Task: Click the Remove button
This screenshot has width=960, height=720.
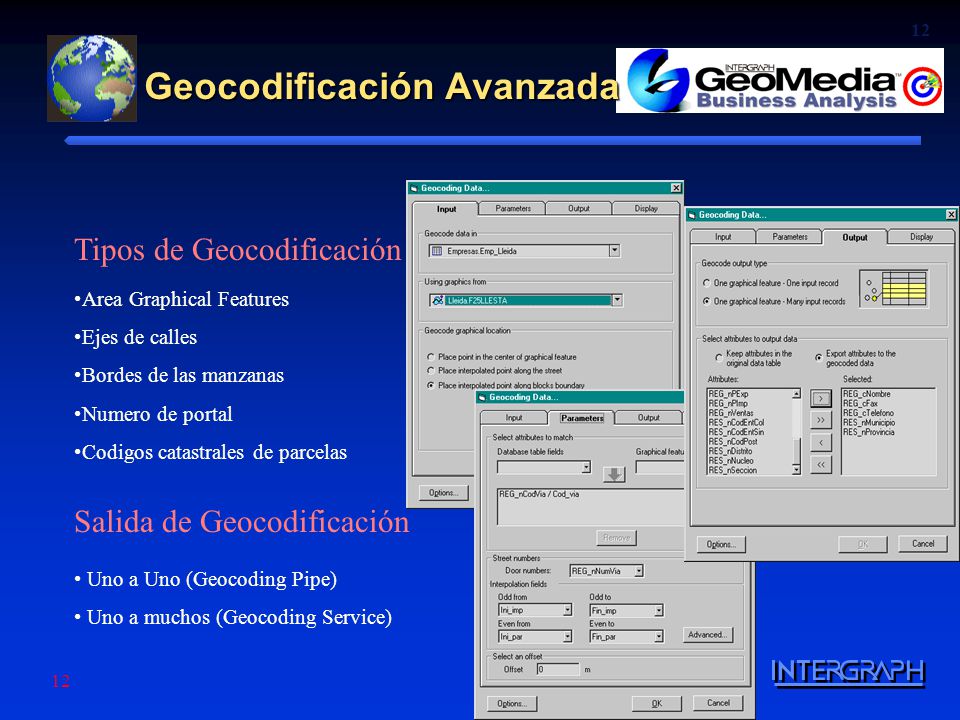Action: click(617, 538)
